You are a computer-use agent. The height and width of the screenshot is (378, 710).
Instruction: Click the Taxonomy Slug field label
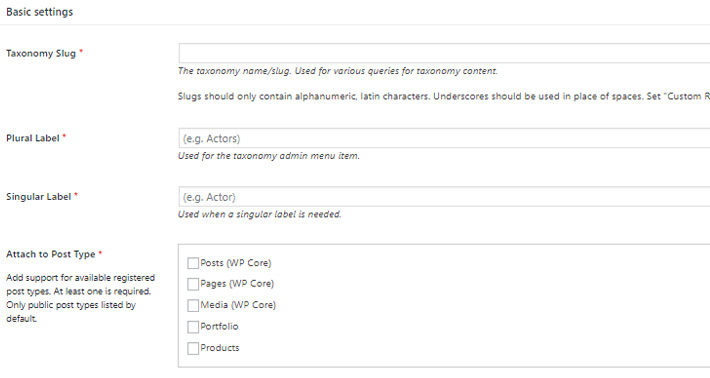(x=41, y=53)
